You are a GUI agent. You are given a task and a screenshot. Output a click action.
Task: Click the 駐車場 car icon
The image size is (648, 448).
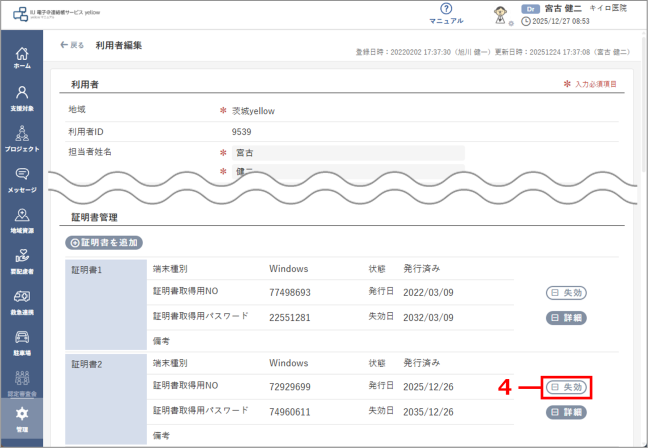coord(22,342)
